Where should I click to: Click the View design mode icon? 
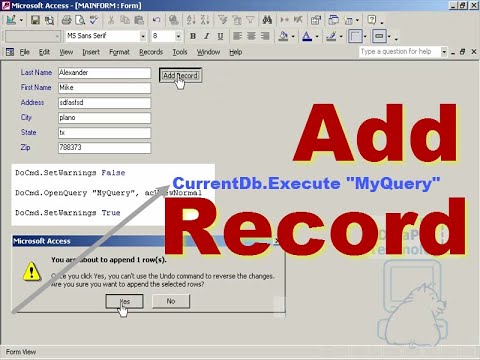click(x=11, y=20)
